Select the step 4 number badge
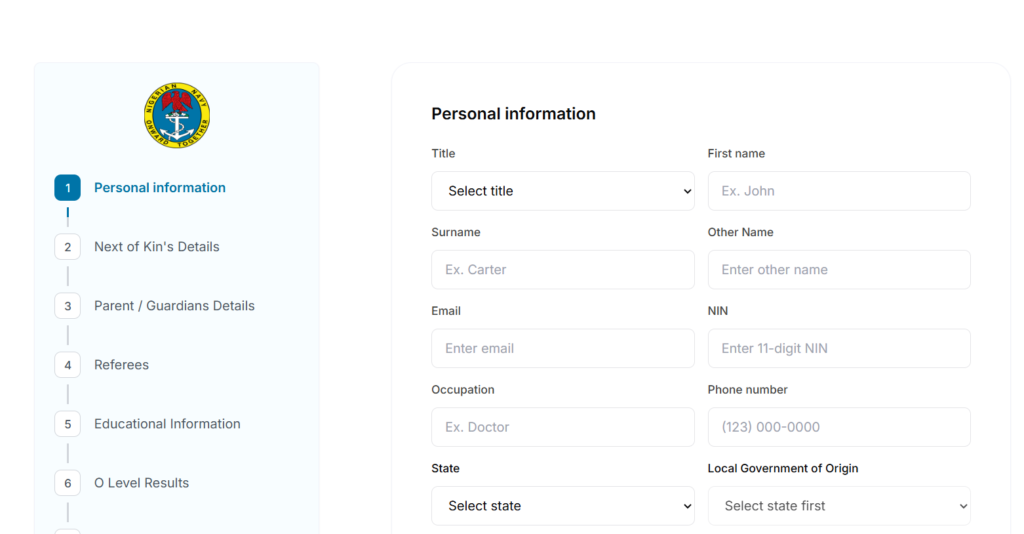 click(68, 365)
